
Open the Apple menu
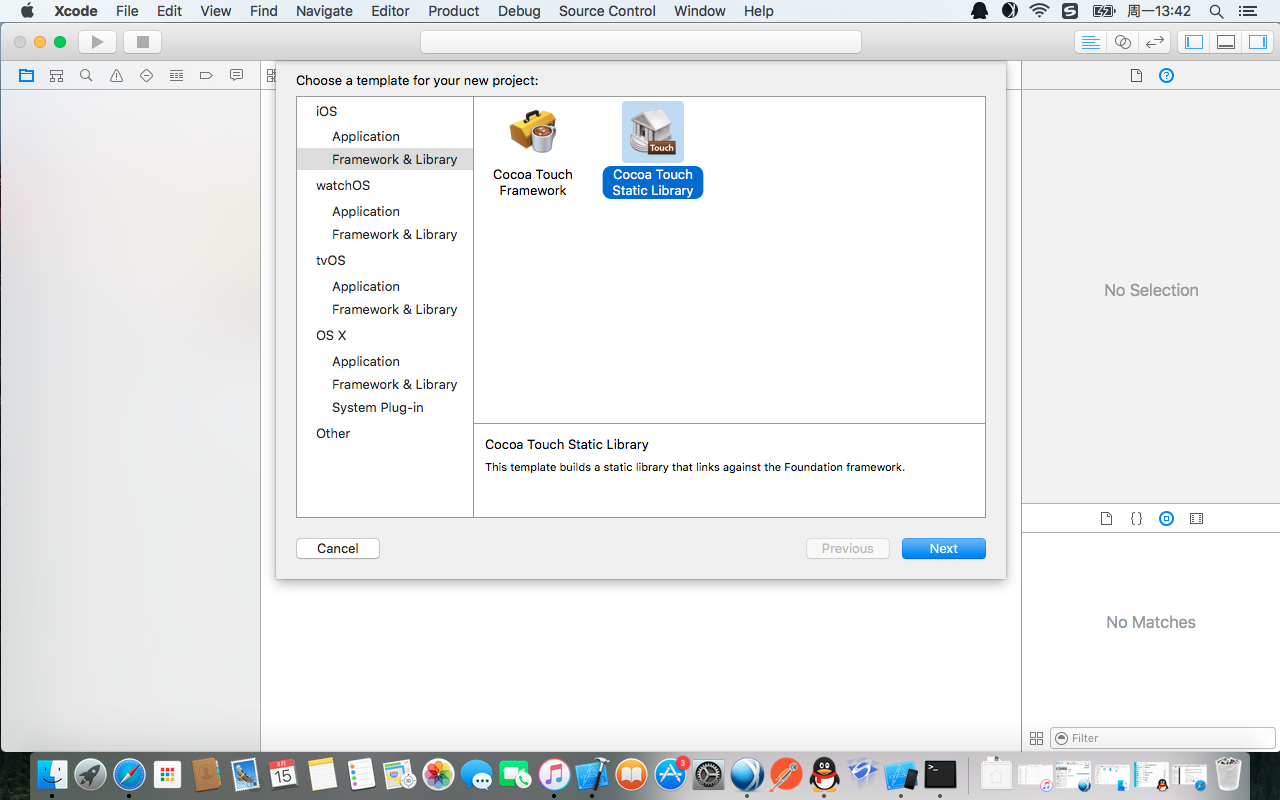tap(27, 11)
